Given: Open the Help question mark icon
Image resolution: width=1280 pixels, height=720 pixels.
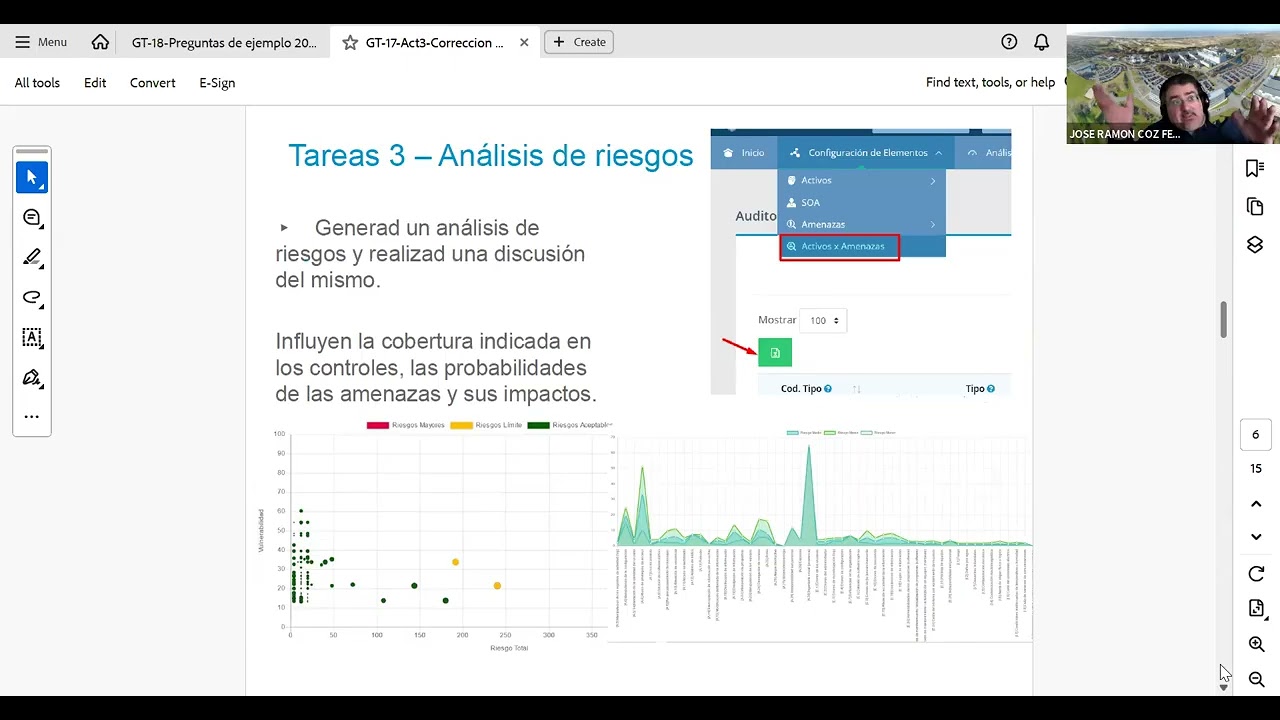Looking at the screenshot, I should [x=1009, y=42].
